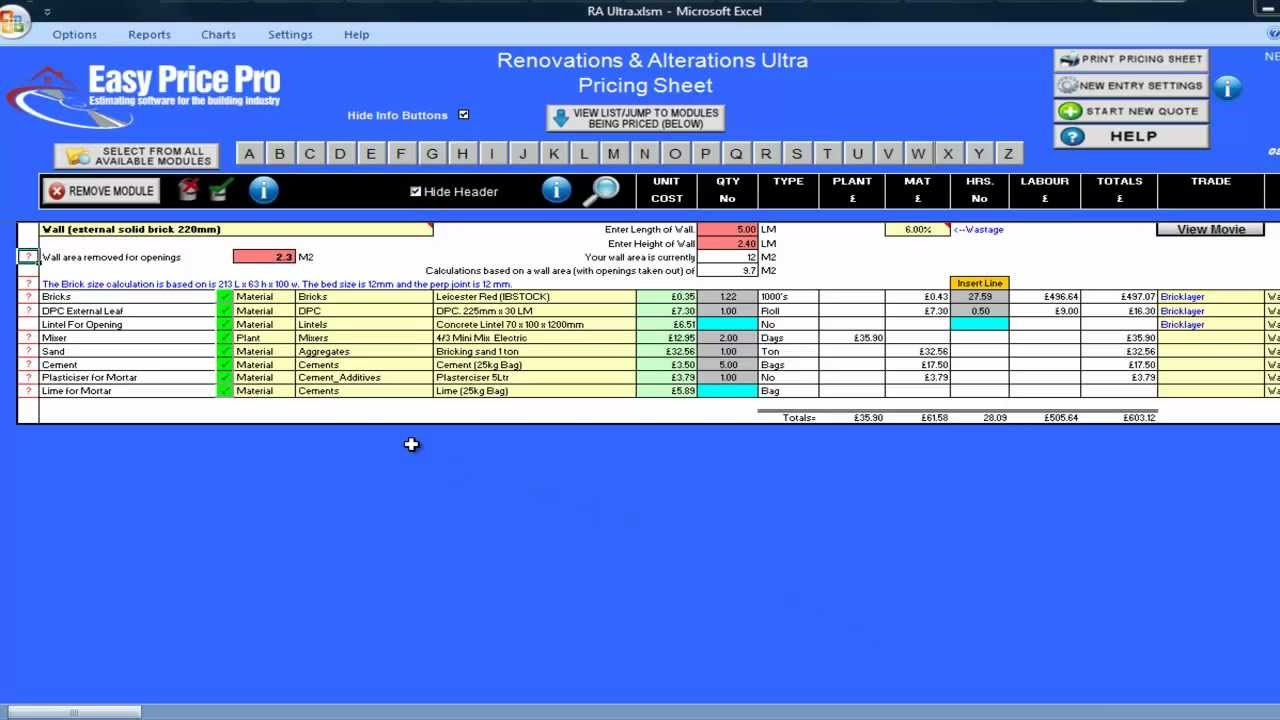Image resolution: width=1280 pixels, height=720 pixels.
Task: Click the question mark for Sand row
Action: (x=28, y=351)
